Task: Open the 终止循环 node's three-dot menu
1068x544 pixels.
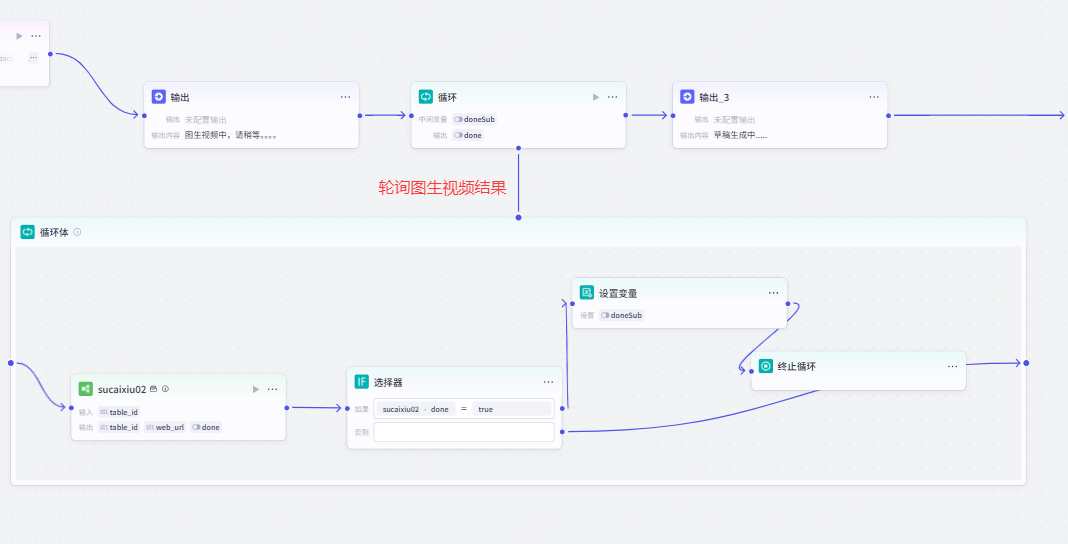Action: click(x=952, y=367)
